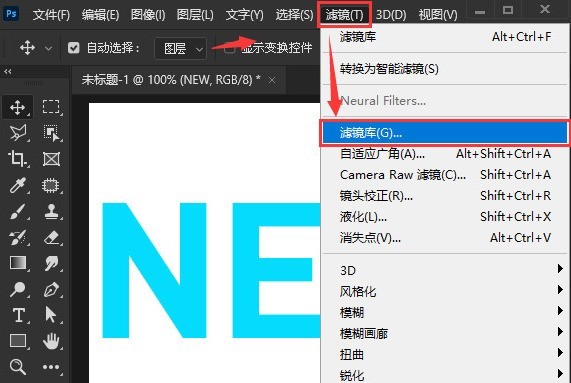Select the Eraser tool
571x383 pixels.
click(x=51, y=238)
